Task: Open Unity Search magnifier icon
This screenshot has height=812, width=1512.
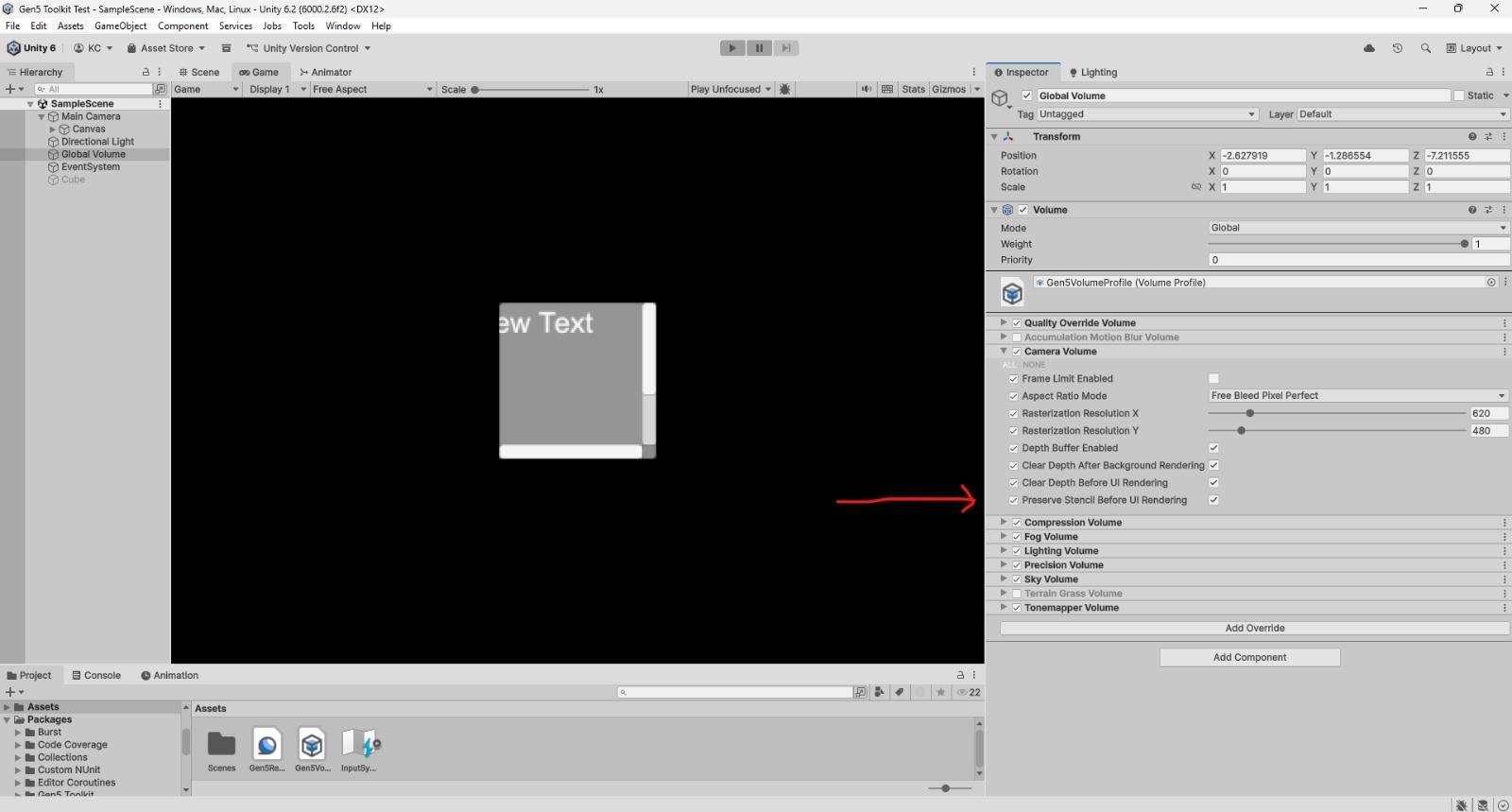Action: point(1425,48)
